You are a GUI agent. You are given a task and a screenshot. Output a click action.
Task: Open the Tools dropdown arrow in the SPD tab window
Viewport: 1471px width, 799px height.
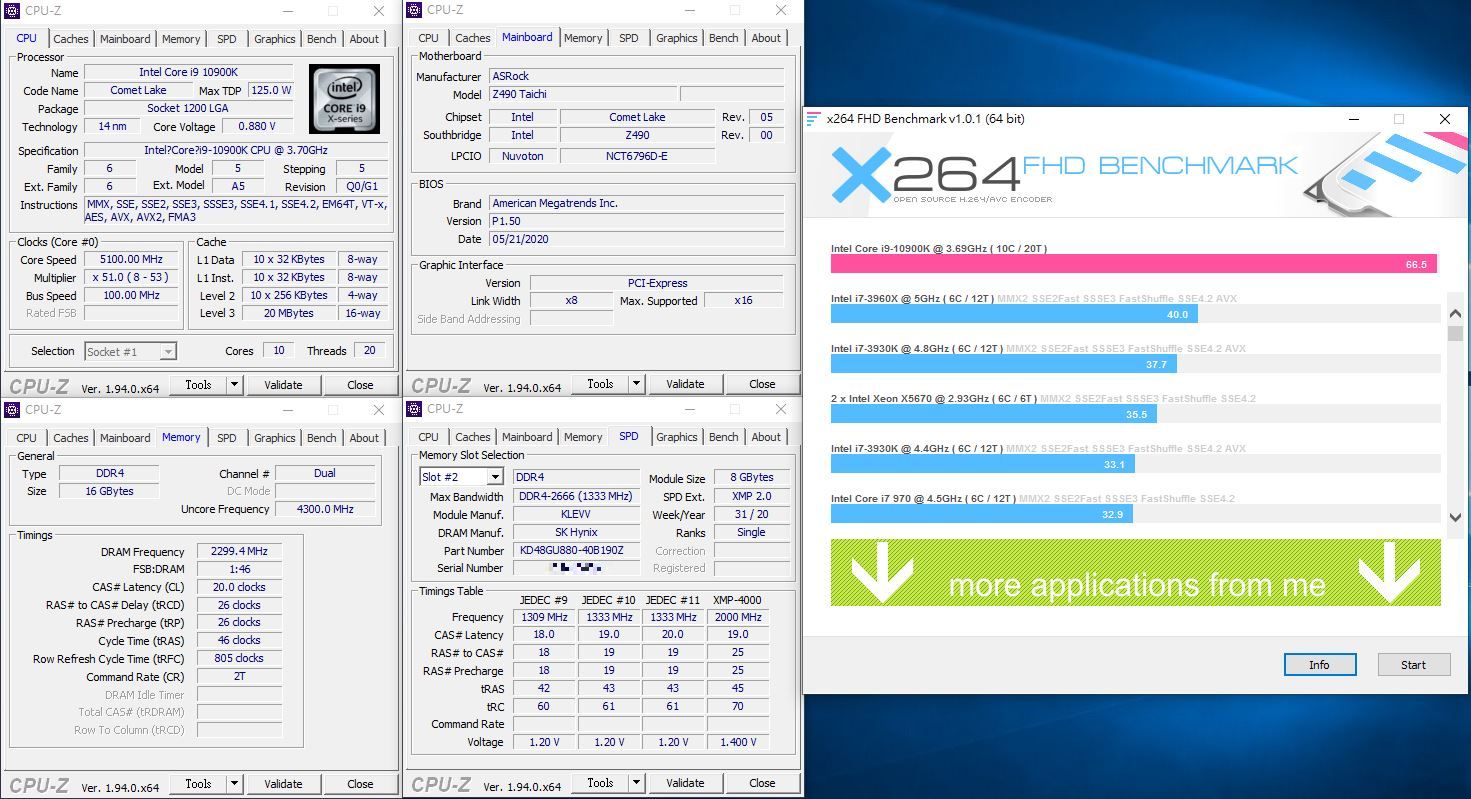tap(636, 783)
